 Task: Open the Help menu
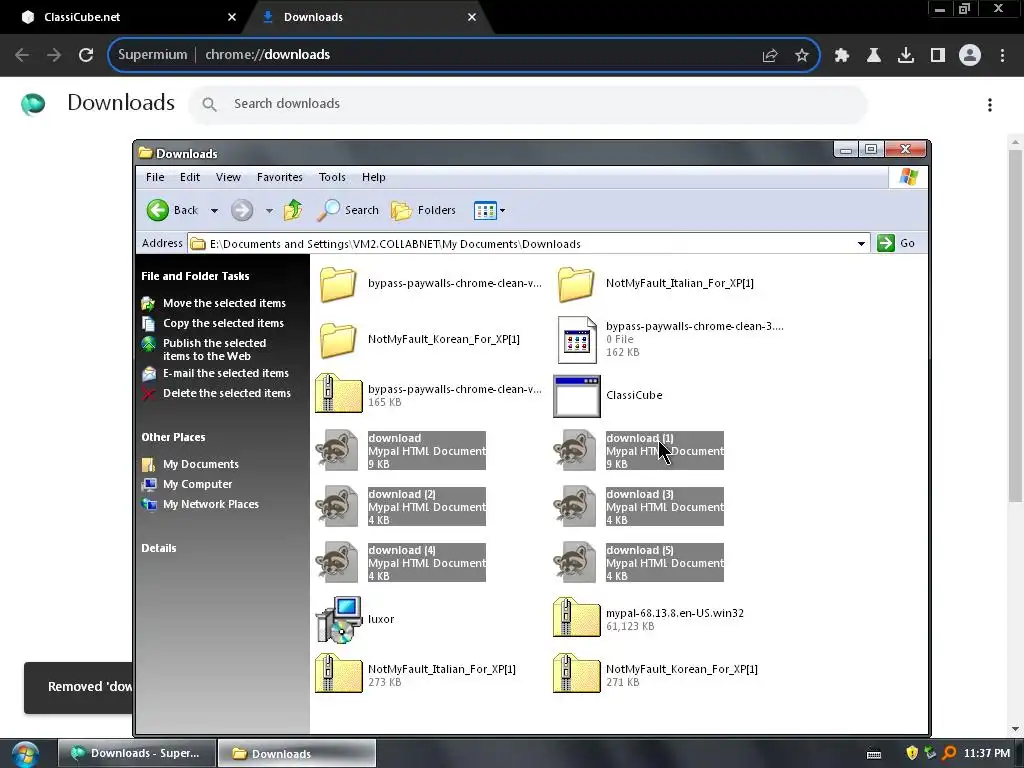(374, 177)
